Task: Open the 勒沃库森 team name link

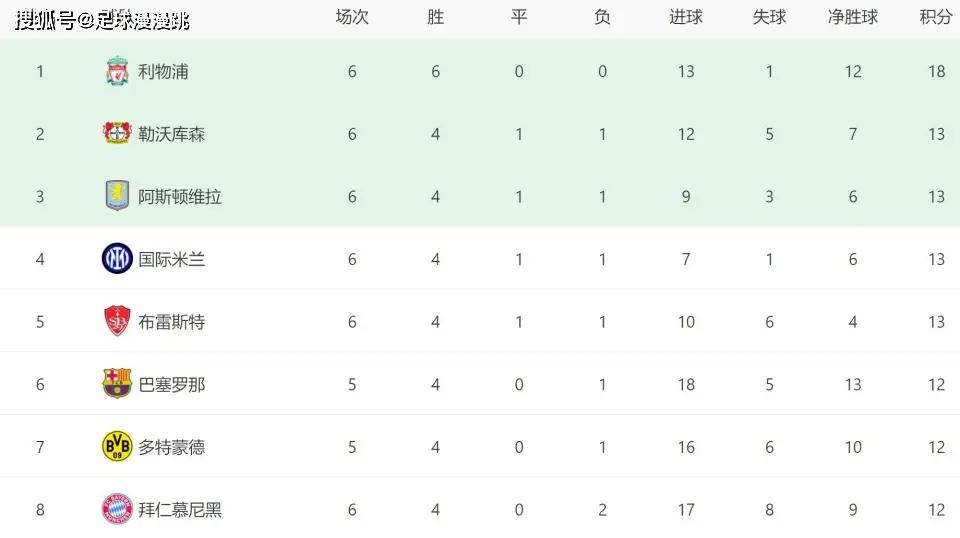Action: (171, 134)
